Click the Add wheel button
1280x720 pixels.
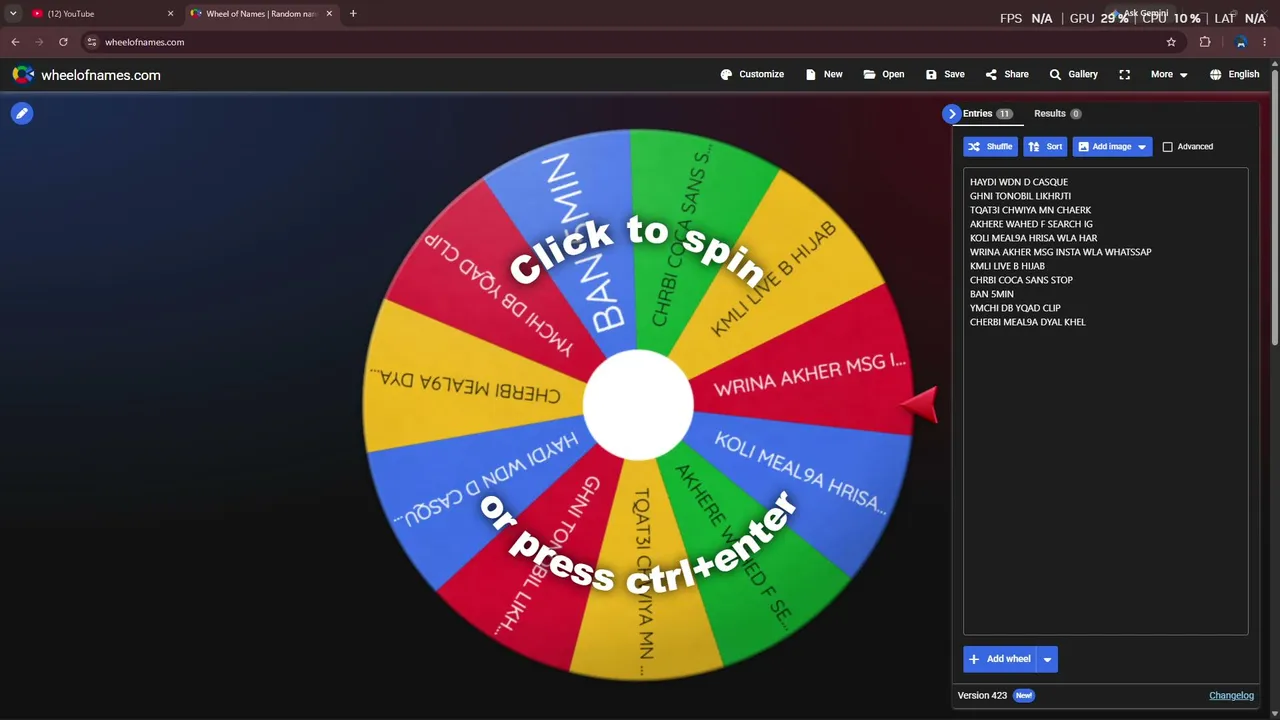[x=998, y=659]
